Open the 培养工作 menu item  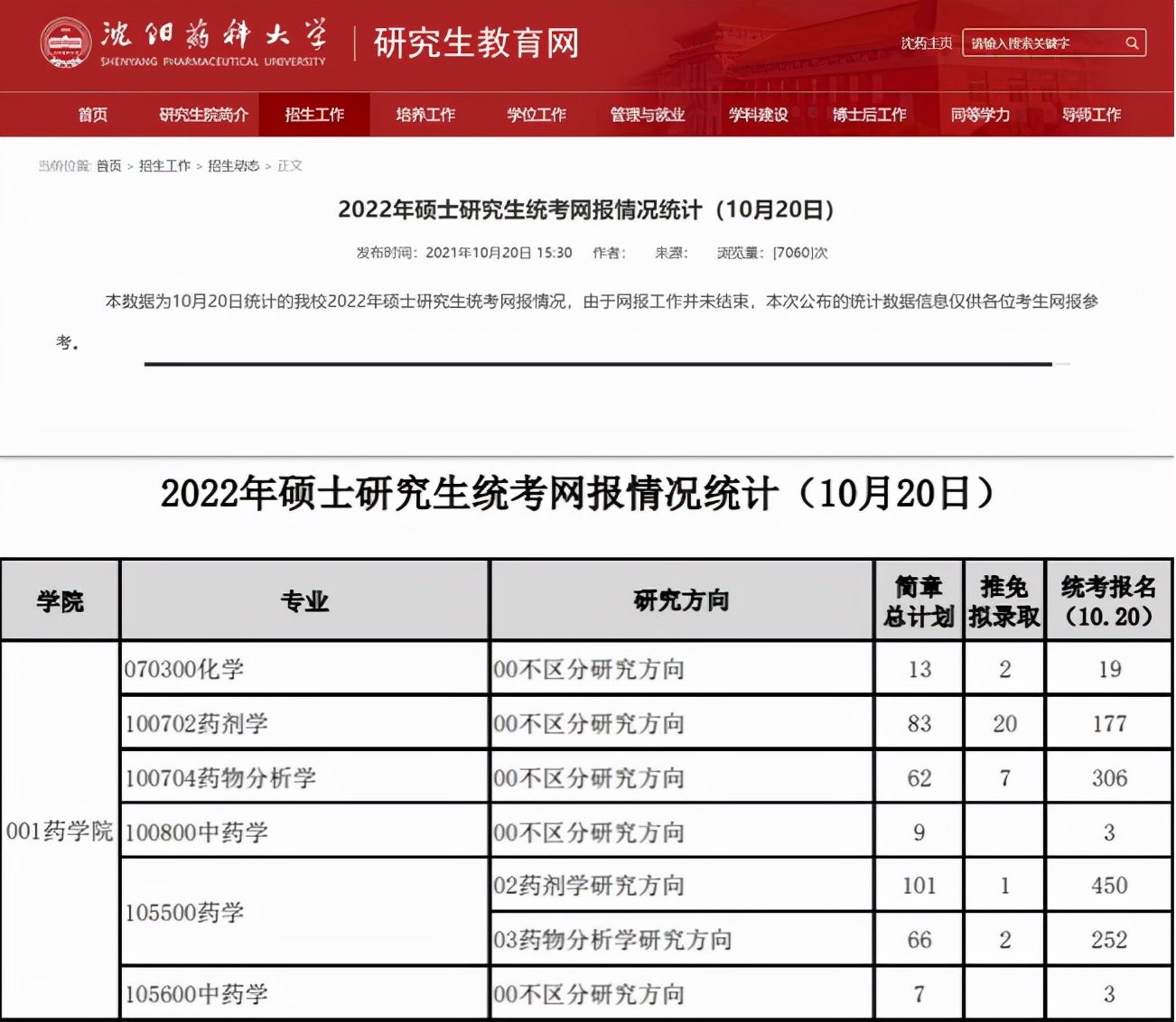[425, 115]
